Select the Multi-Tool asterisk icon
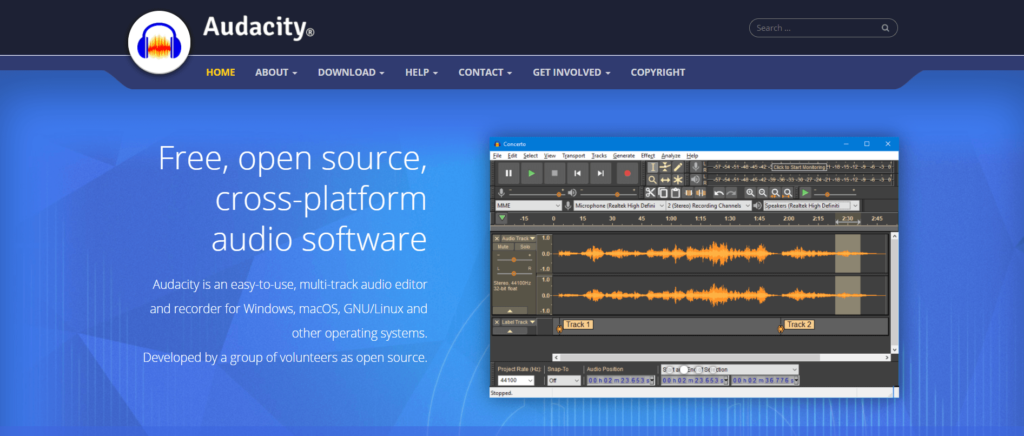Screen dimensions: 1024x436 pos(678,179)
